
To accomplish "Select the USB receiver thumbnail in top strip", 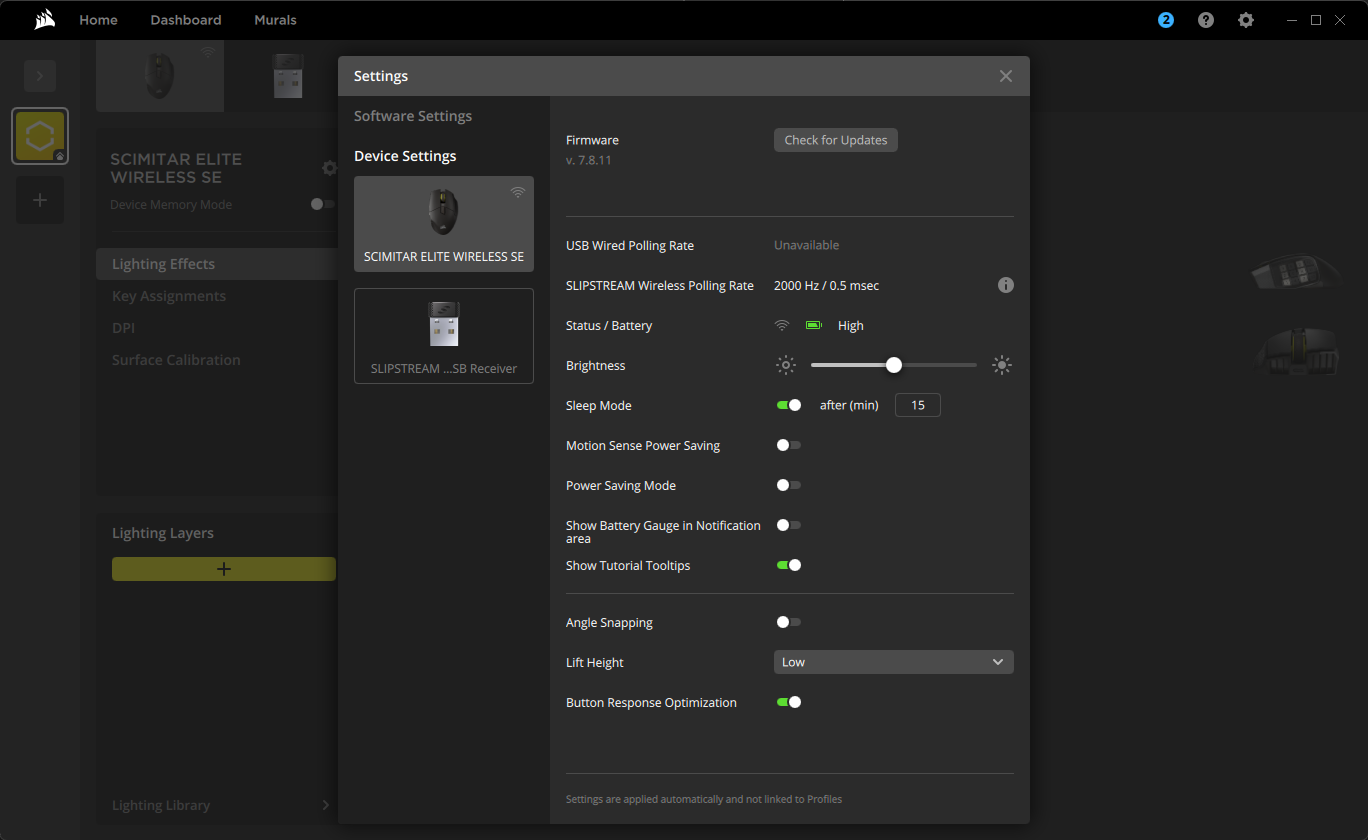I will coord(288,76).
